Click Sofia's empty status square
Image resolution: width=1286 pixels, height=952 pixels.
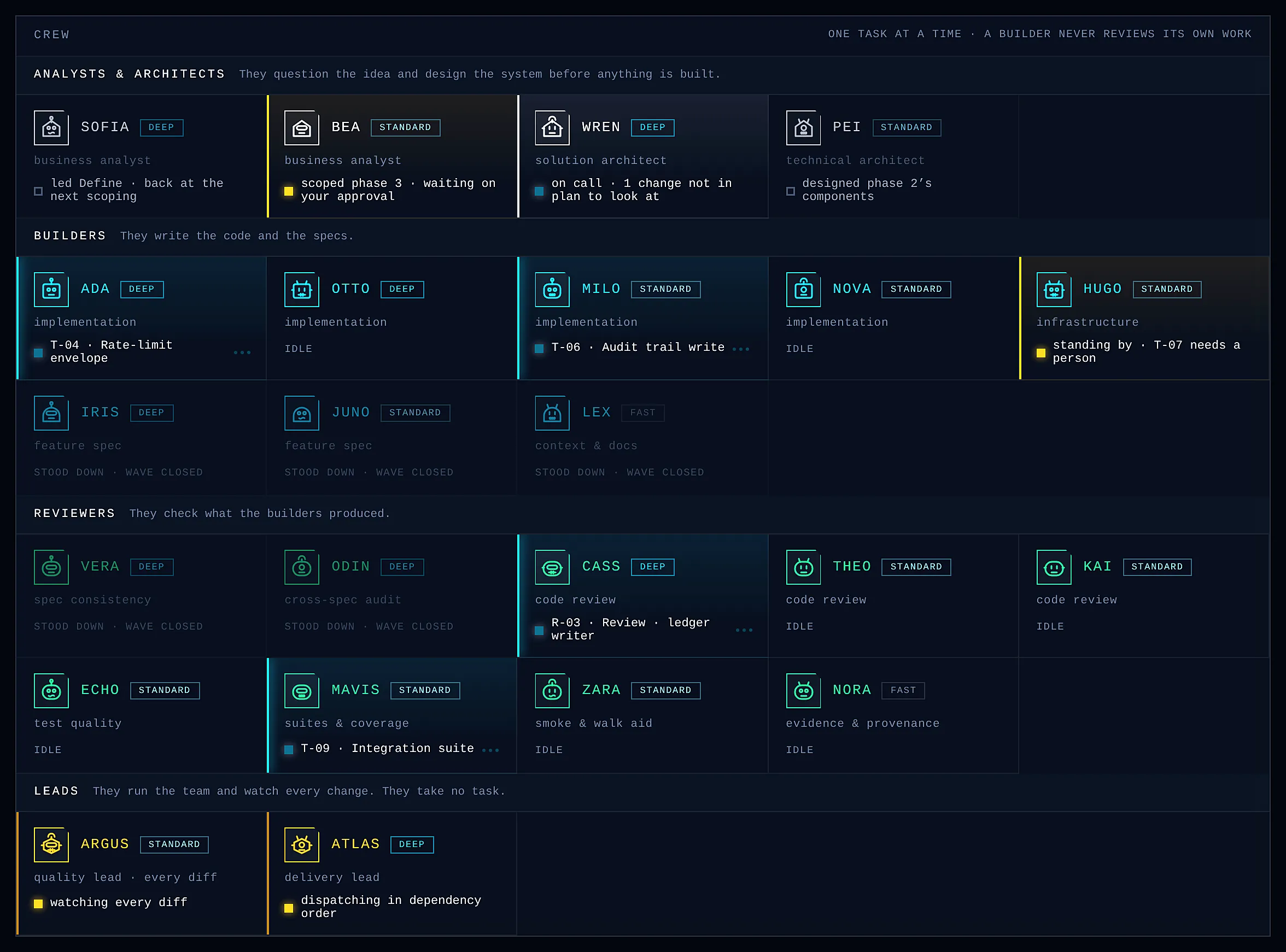pyautogui.click(x=39, y=191)
